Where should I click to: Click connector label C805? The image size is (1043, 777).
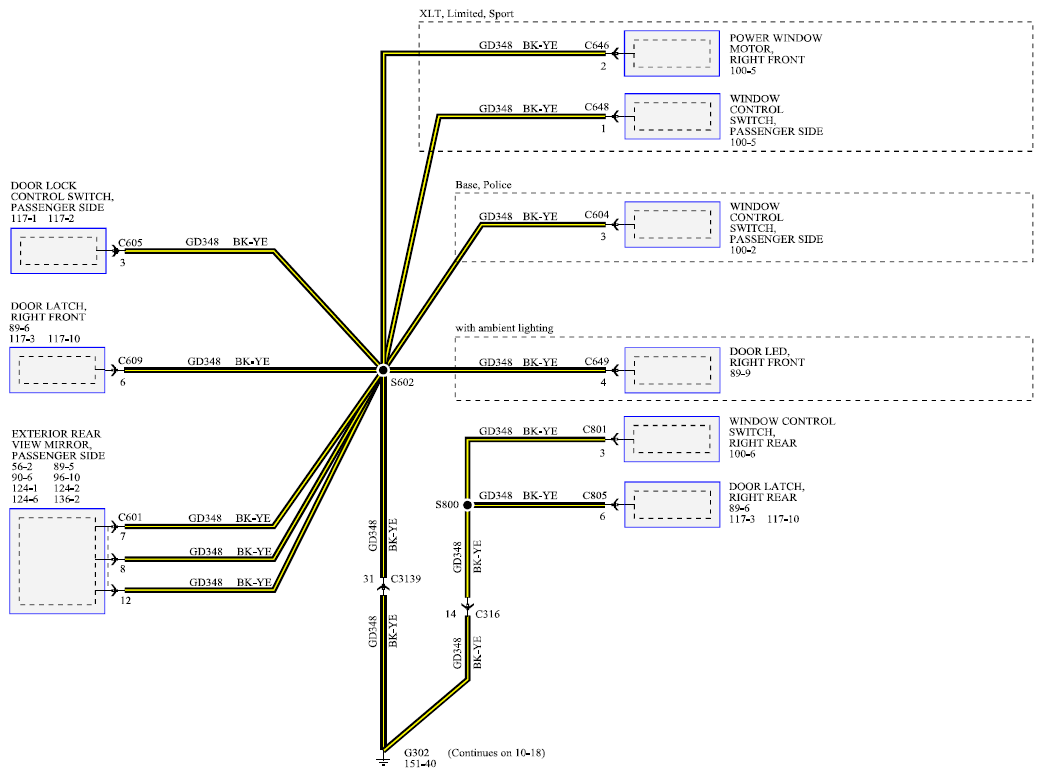(595, 496)
